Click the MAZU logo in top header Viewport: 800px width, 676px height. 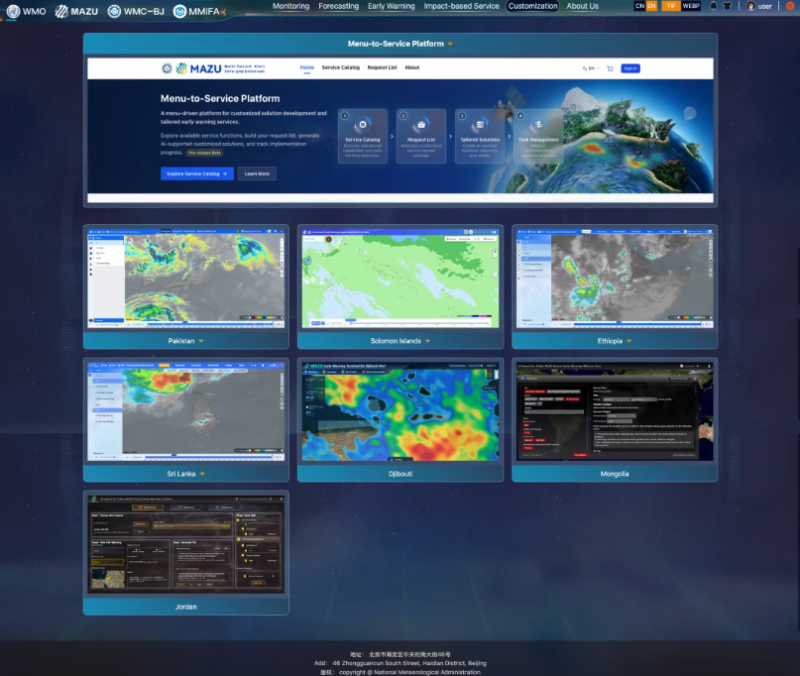tap(77, 11)
